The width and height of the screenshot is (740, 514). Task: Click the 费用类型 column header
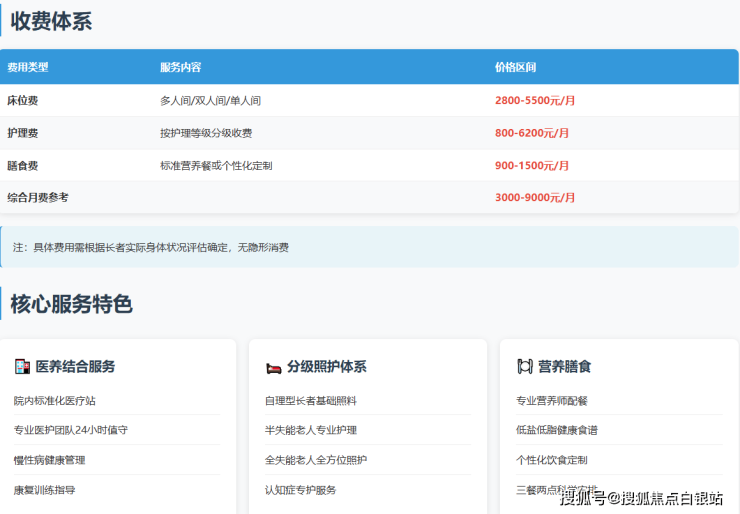tap(28, 68)
